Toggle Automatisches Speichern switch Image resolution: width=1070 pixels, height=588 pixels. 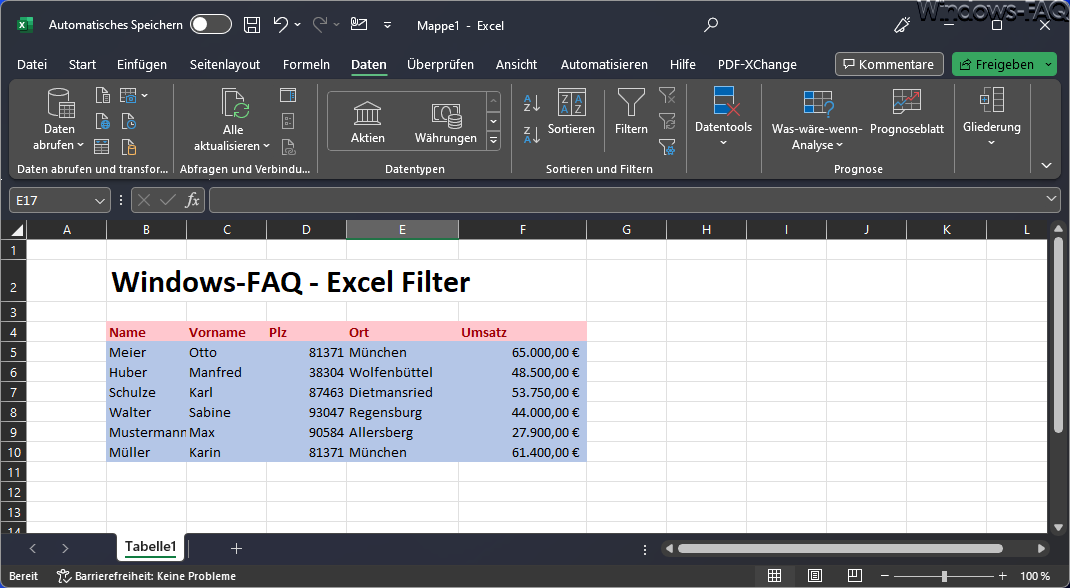tap(211, 25)
